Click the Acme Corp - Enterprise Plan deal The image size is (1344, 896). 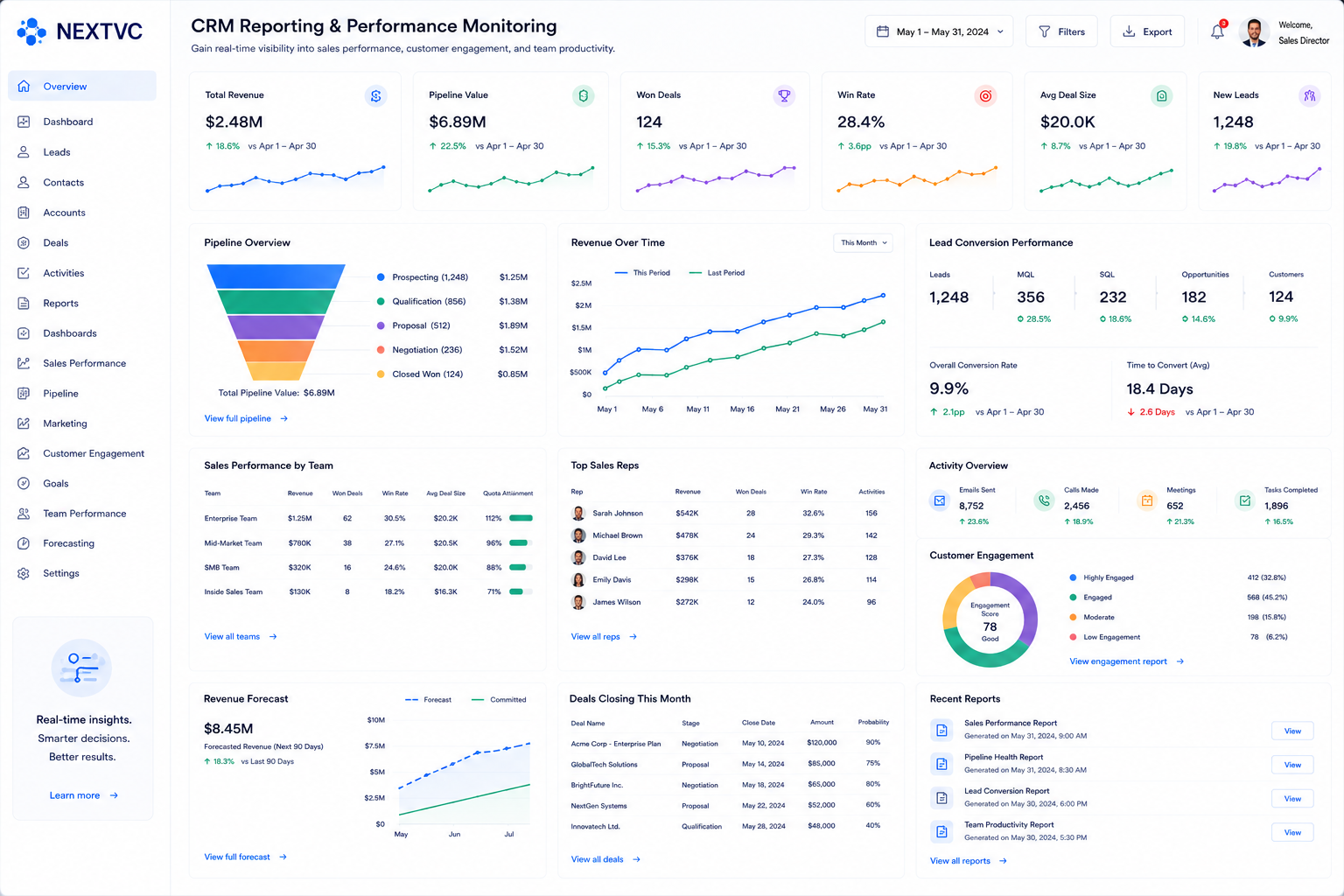click(x=615, y=744)
